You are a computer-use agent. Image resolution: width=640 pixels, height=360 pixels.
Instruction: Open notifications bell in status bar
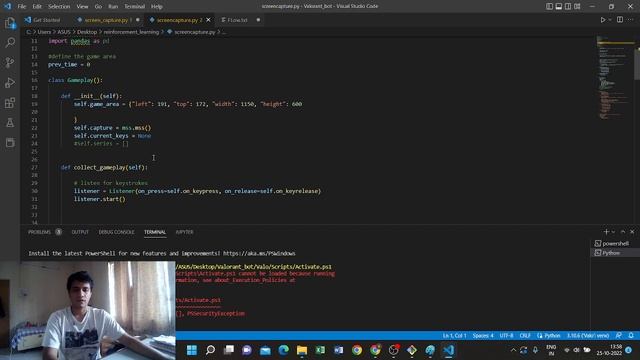[x=631, y=336]
